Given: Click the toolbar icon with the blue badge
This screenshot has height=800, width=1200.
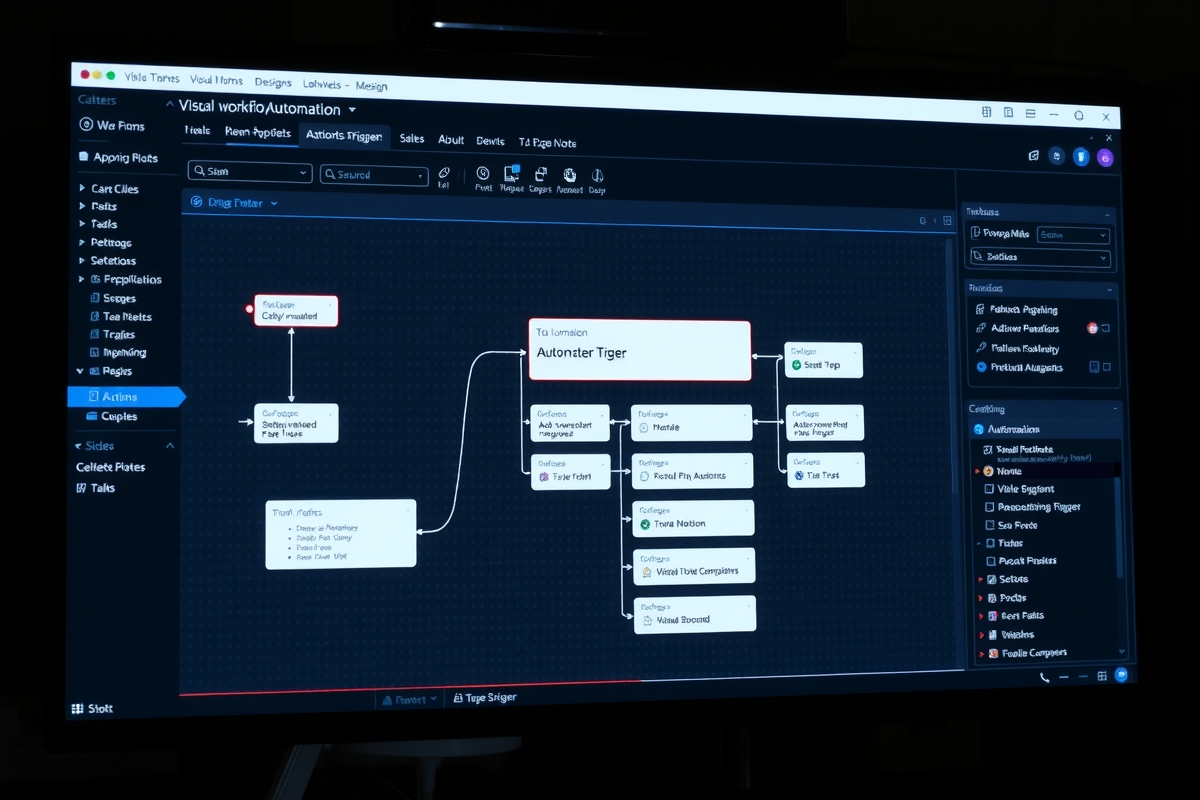Looking at the screenshot, I should click(511, 173).
